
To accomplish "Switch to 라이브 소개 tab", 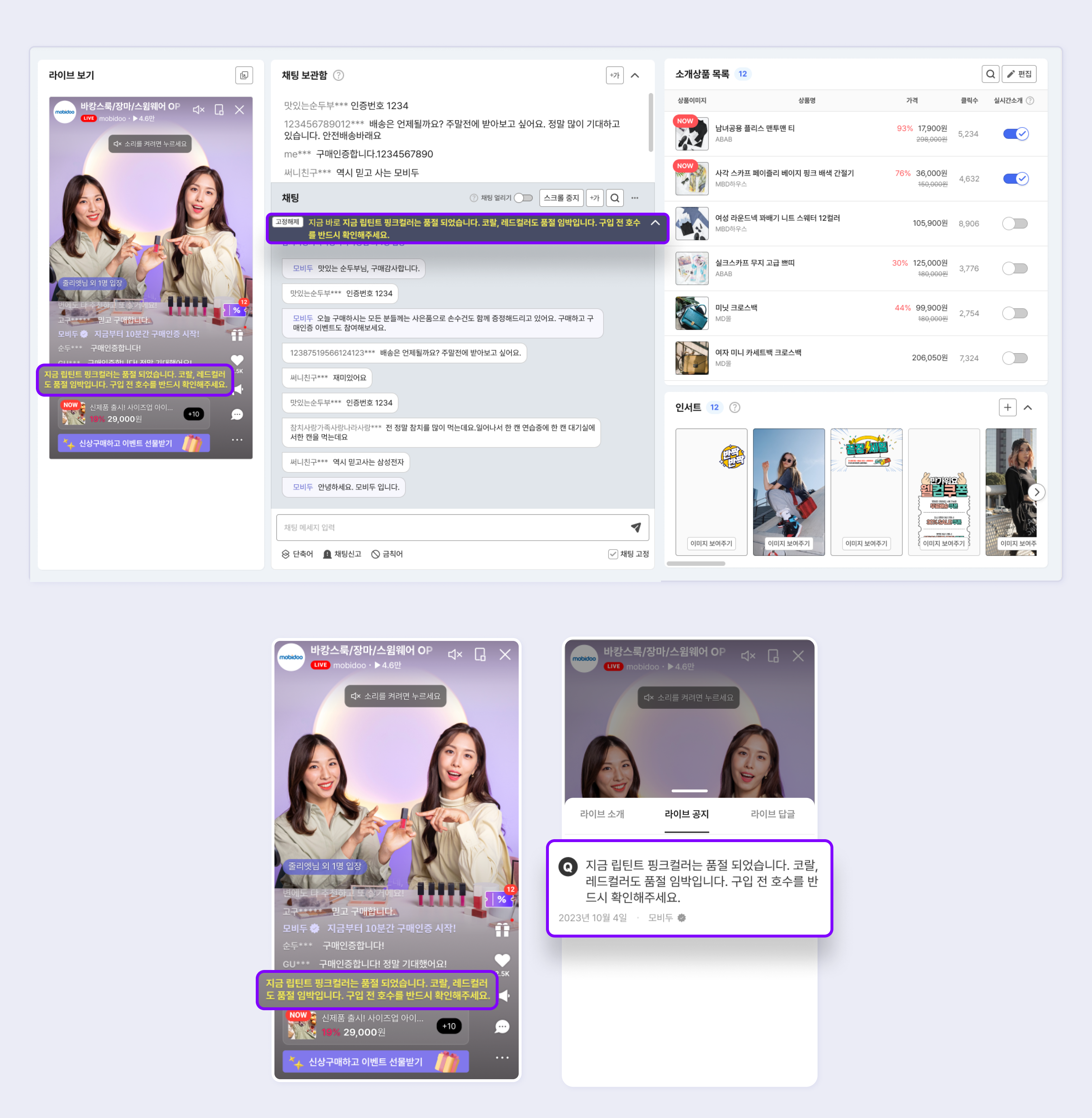I will (x=602, y=814).
